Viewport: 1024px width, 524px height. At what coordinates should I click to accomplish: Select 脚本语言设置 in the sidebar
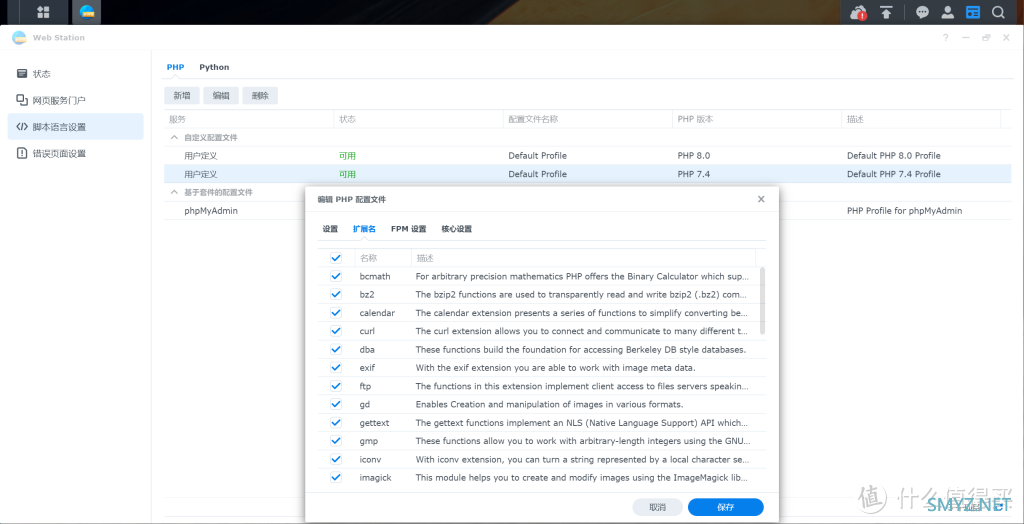coord(76,127)
